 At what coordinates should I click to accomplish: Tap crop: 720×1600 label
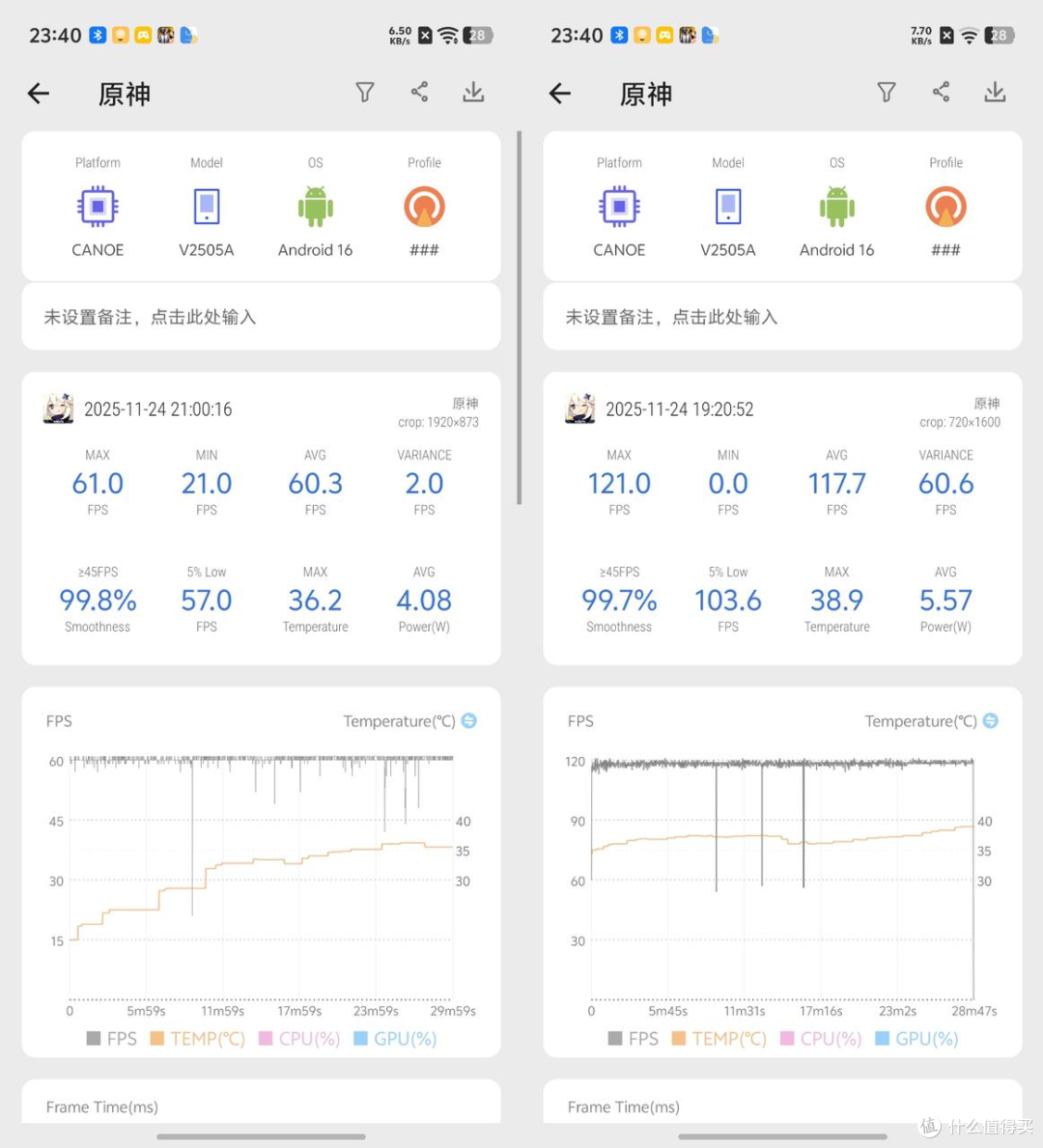(x=960, y=423)
